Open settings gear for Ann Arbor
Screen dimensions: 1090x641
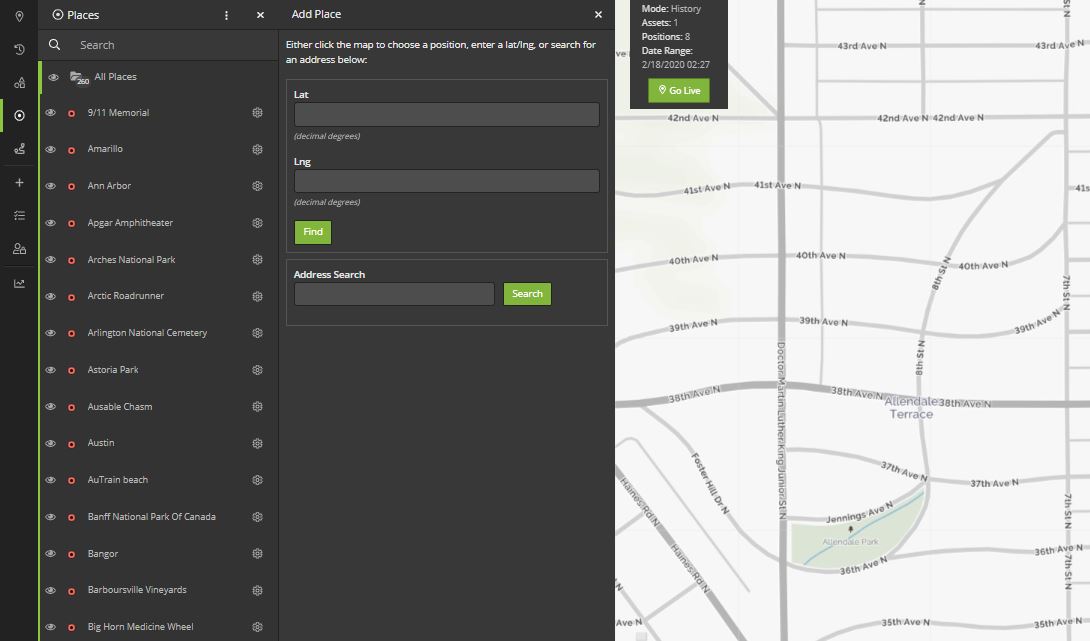click(257, 186)
